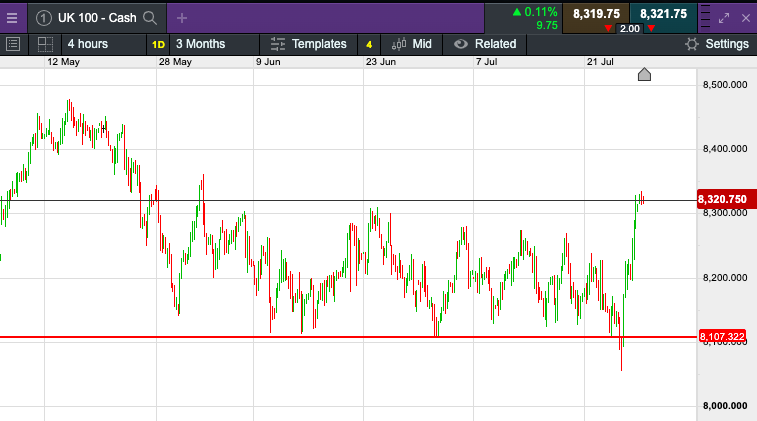Toggle the yellow 1D interval badge
The image size is (757, 421).
coord(158,44)
